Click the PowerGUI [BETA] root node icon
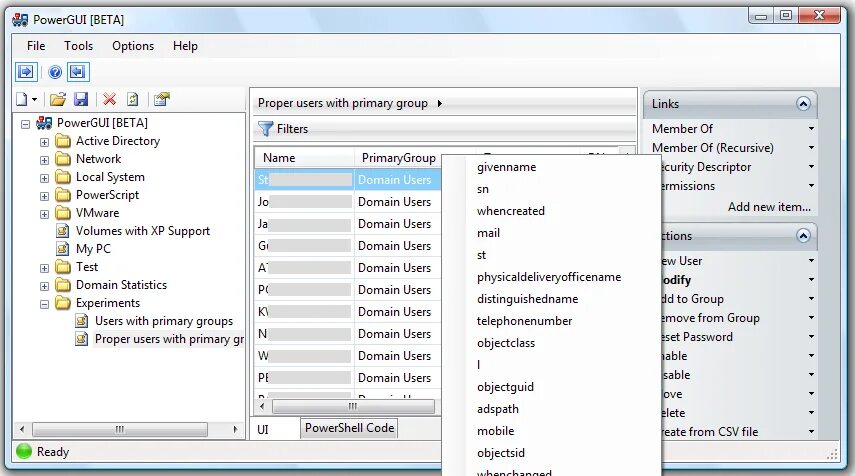Viewport: 855px width, 476px height. [44, 123]
